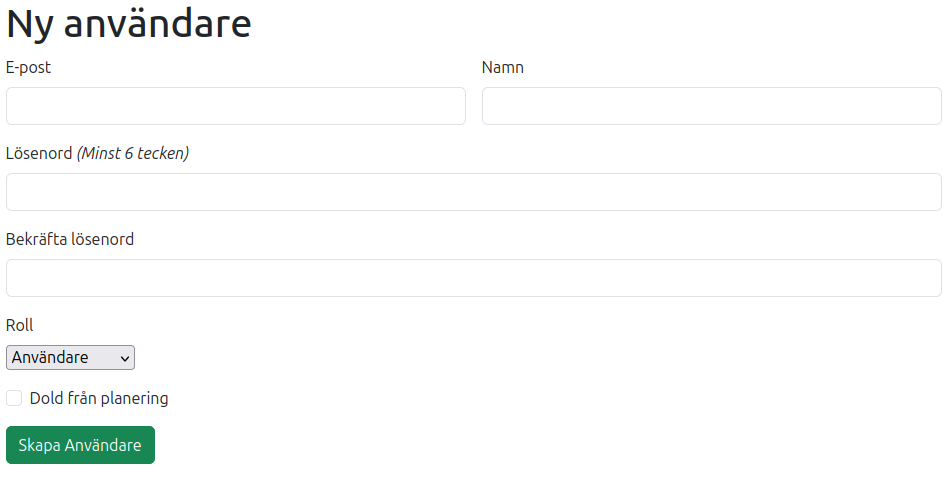Click the Namn label above its field
The height and width of the screenshot is (479, 947).
pos(502,68)
